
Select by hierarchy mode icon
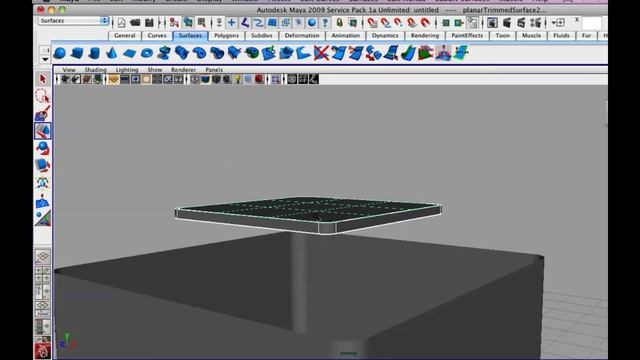click(x=174, y=23)
